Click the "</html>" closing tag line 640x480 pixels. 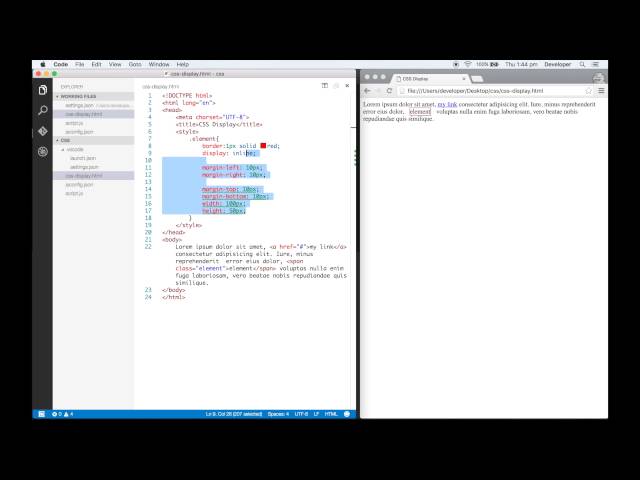click(x=174, y=297)
